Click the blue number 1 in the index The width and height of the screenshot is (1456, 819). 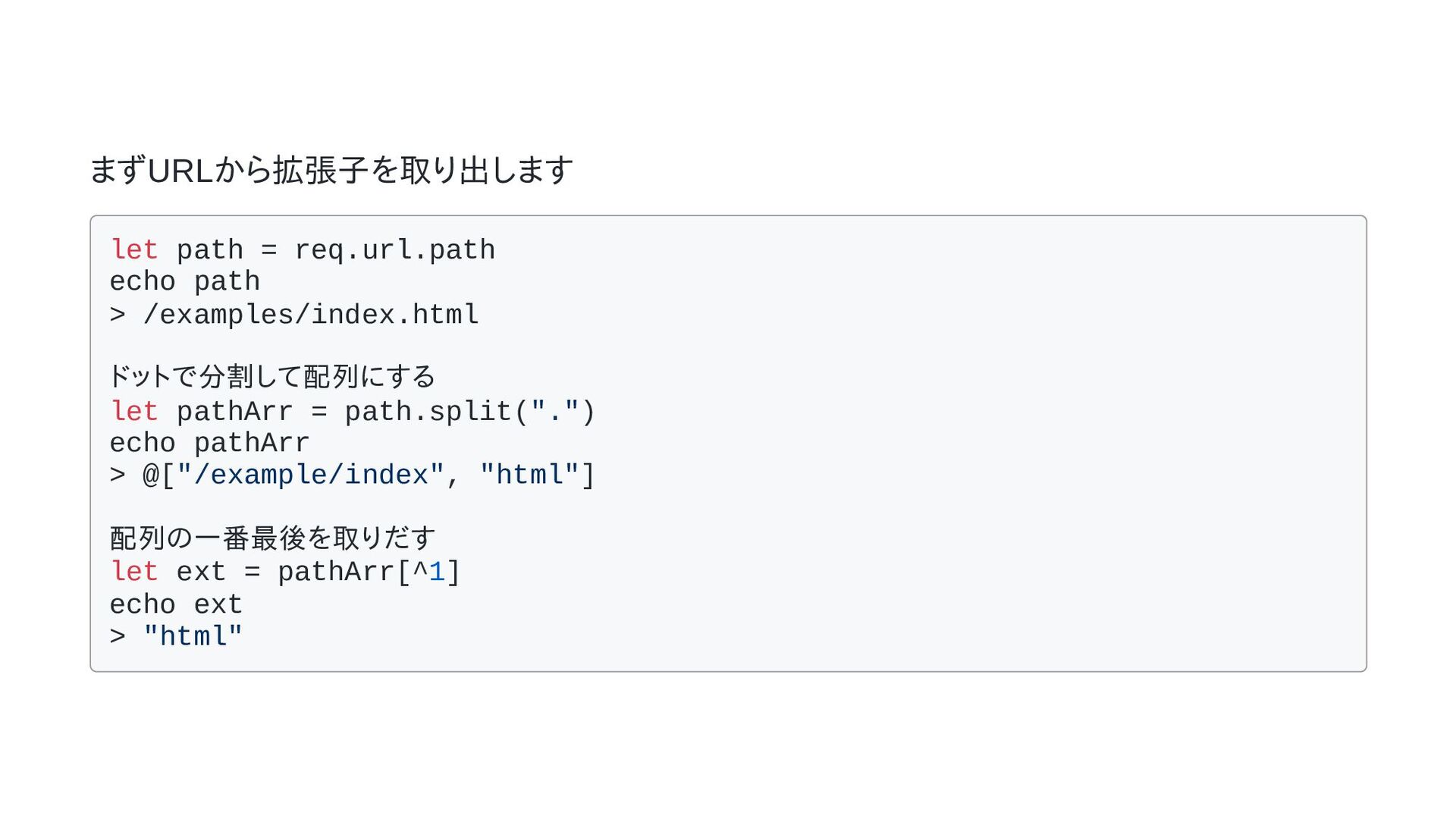[437, 572]
